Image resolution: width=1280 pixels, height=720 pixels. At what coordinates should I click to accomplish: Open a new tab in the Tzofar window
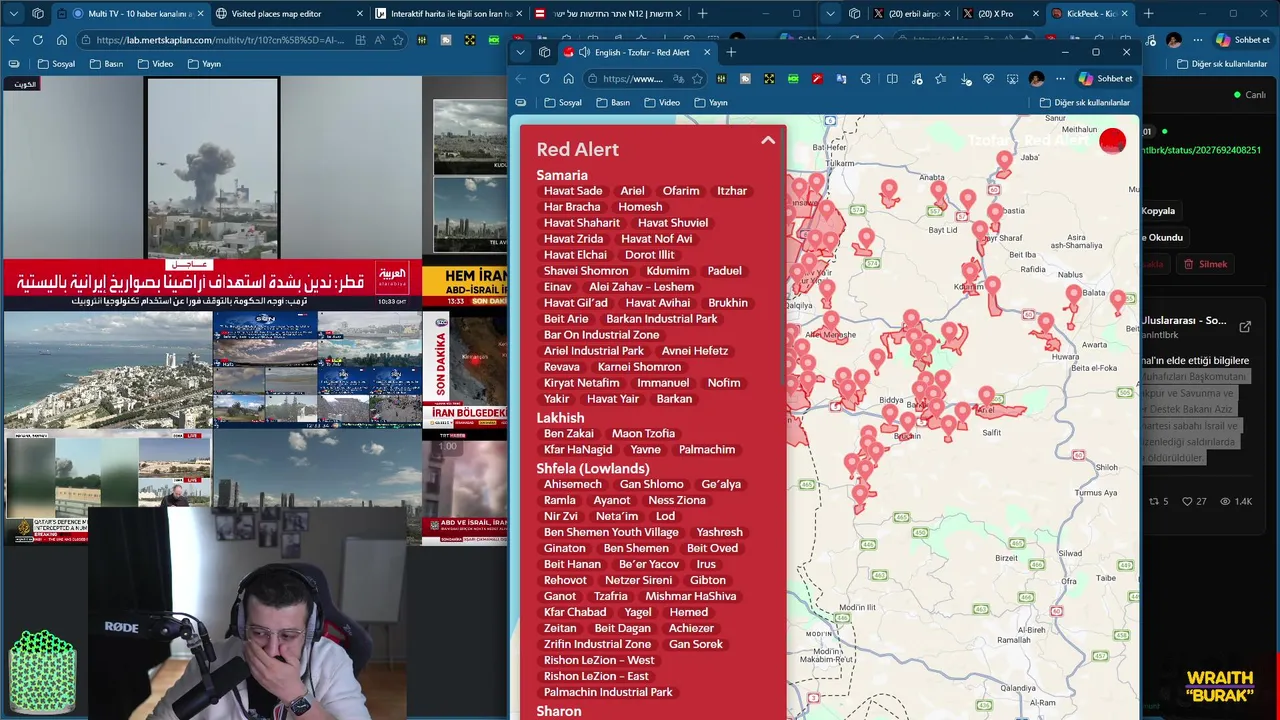pyautogui.click(x=731, y=52)
